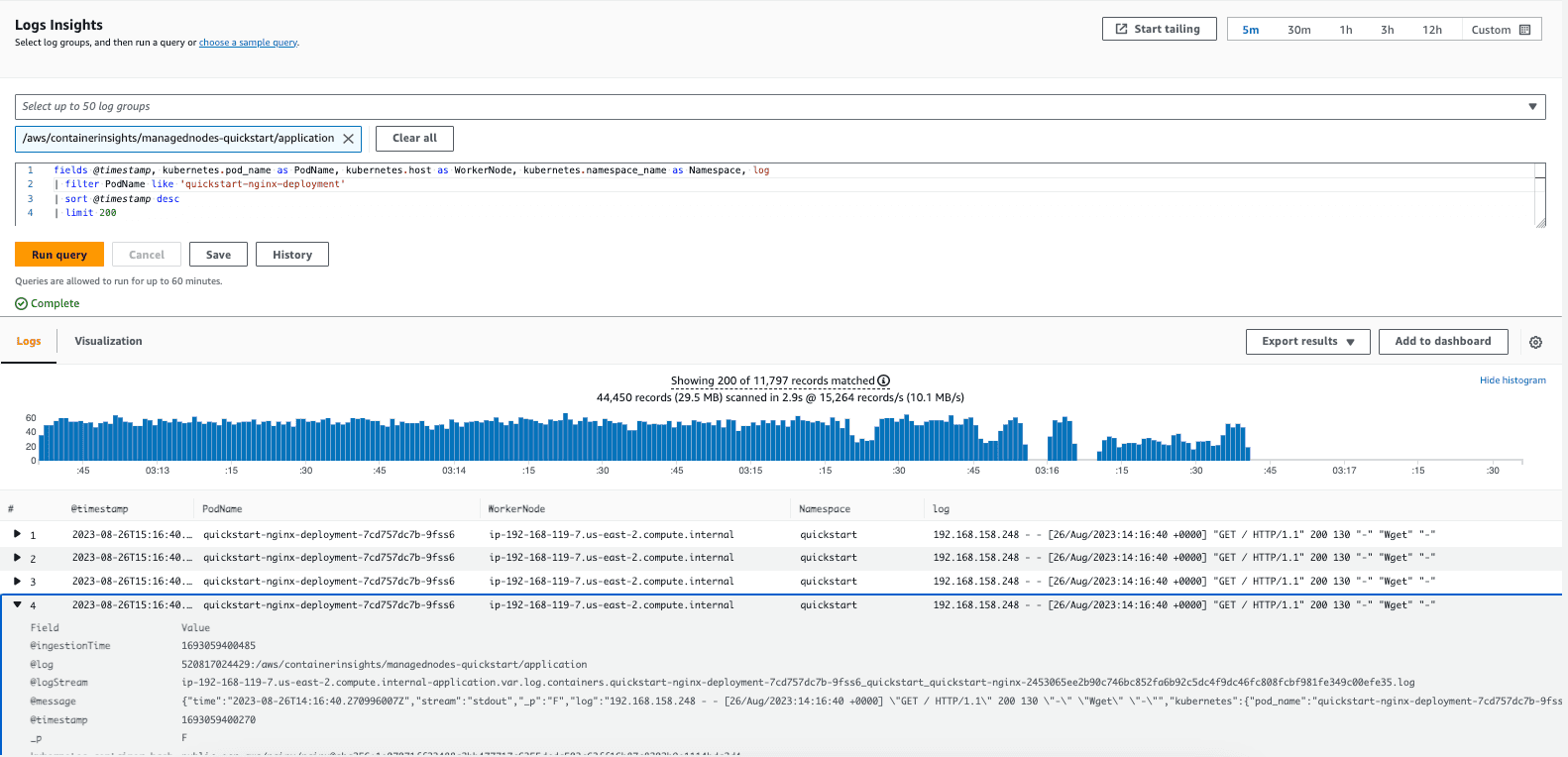This screenshot has width=1568, height=757.
Task: Open the Custom time range calendar icon
Action: 1524,30
